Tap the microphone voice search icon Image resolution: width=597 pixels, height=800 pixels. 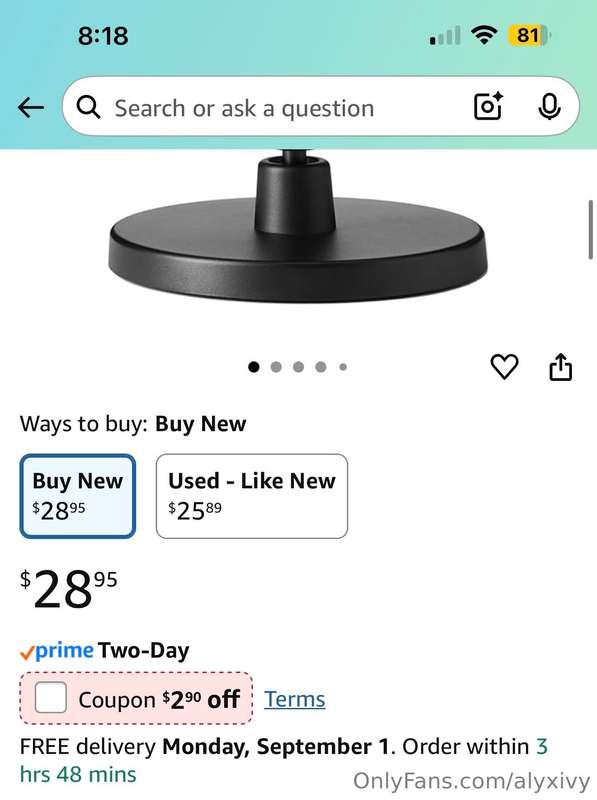coord(550,107)
